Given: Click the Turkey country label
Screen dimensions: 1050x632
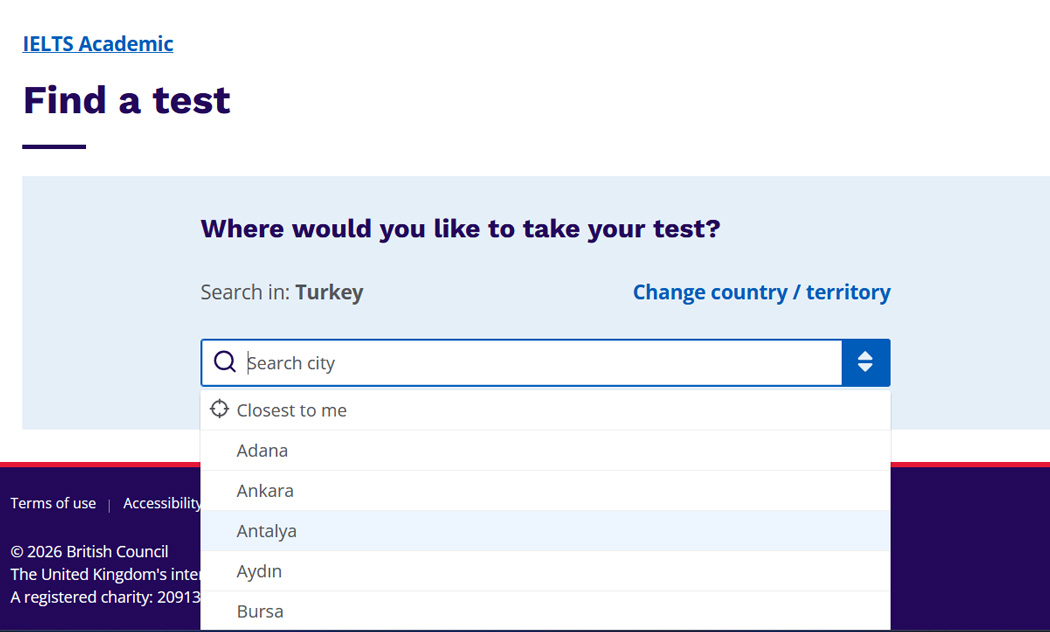Looking at the screenshot, I should coord(329,292).
